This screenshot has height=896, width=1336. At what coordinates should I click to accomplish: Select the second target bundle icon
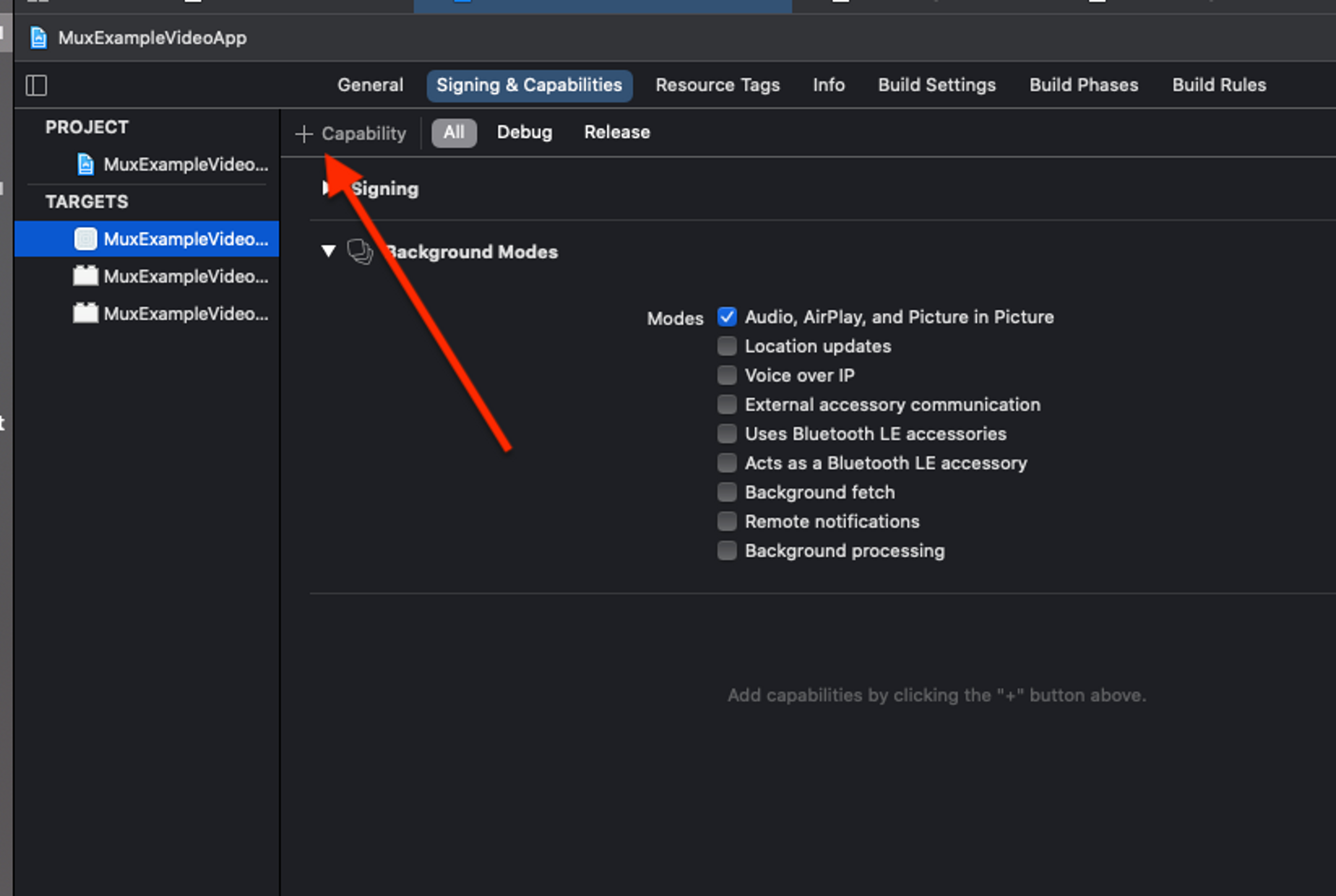click(x=86, y=276)
